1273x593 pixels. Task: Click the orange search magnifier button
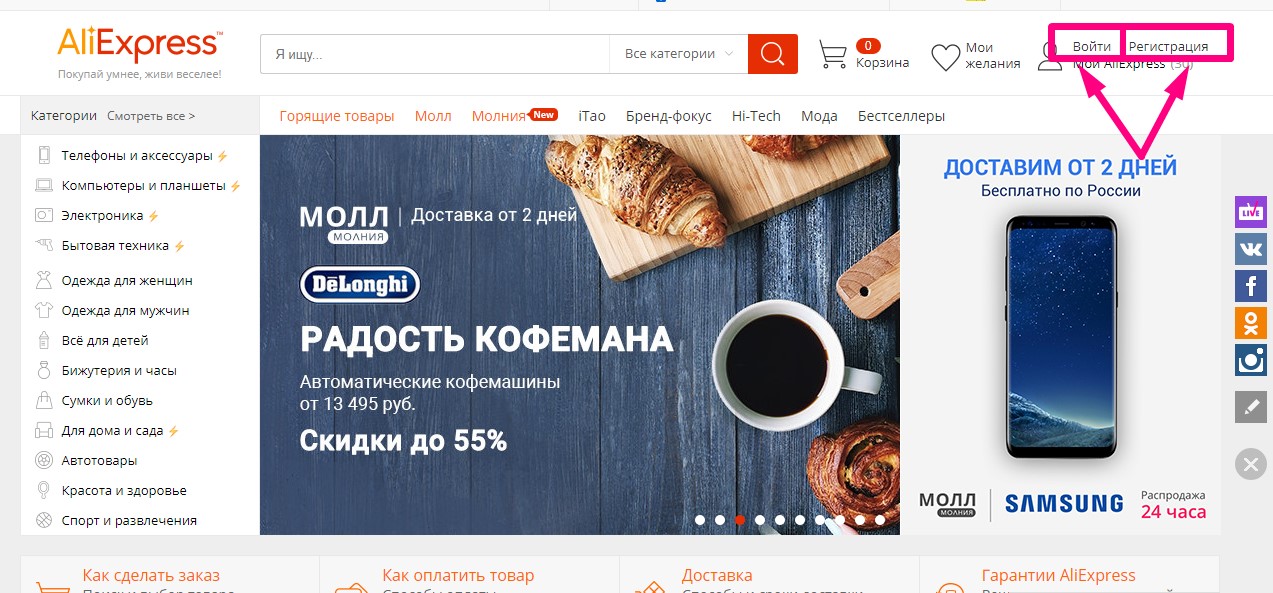(x=772, y=54)
